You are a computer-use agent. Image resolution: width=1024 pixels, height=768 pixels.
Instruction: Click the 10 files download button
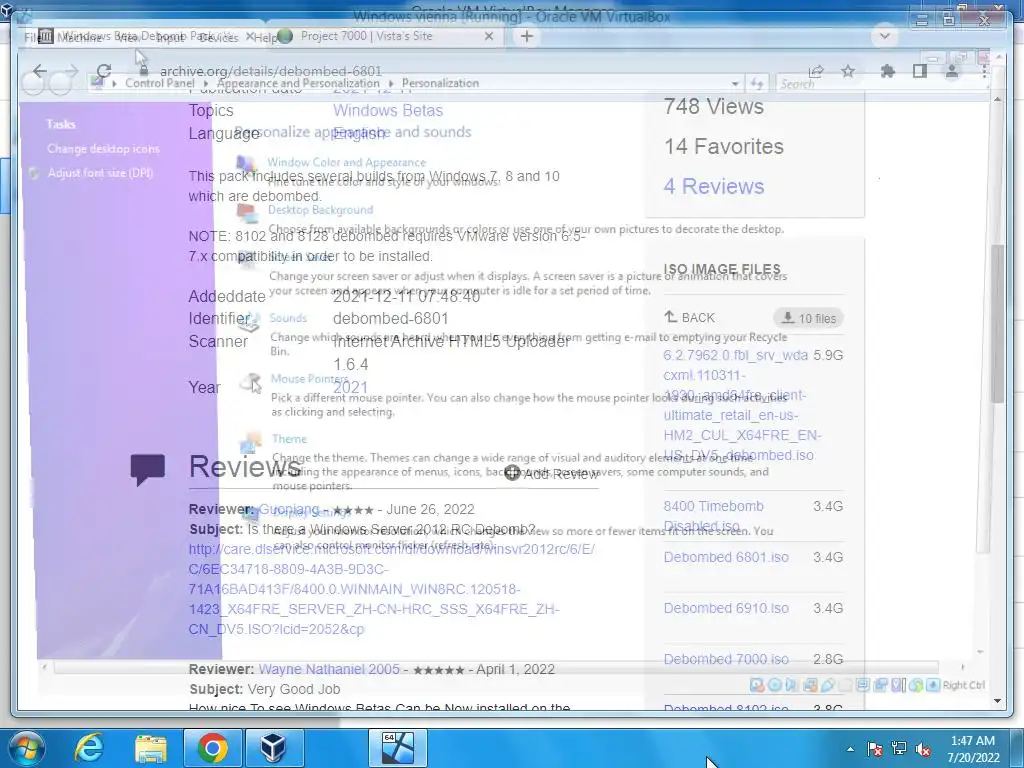(808, 318)
